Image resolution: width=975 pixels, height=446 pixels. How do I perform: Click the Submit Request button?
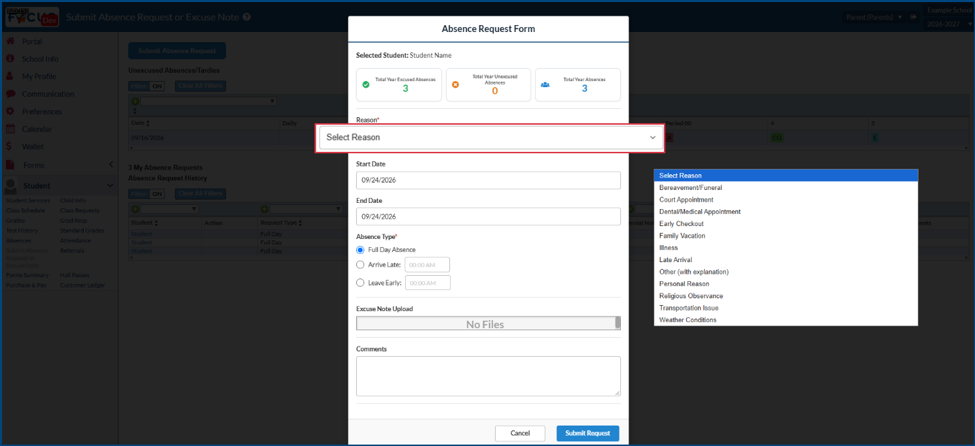point(588,433)
